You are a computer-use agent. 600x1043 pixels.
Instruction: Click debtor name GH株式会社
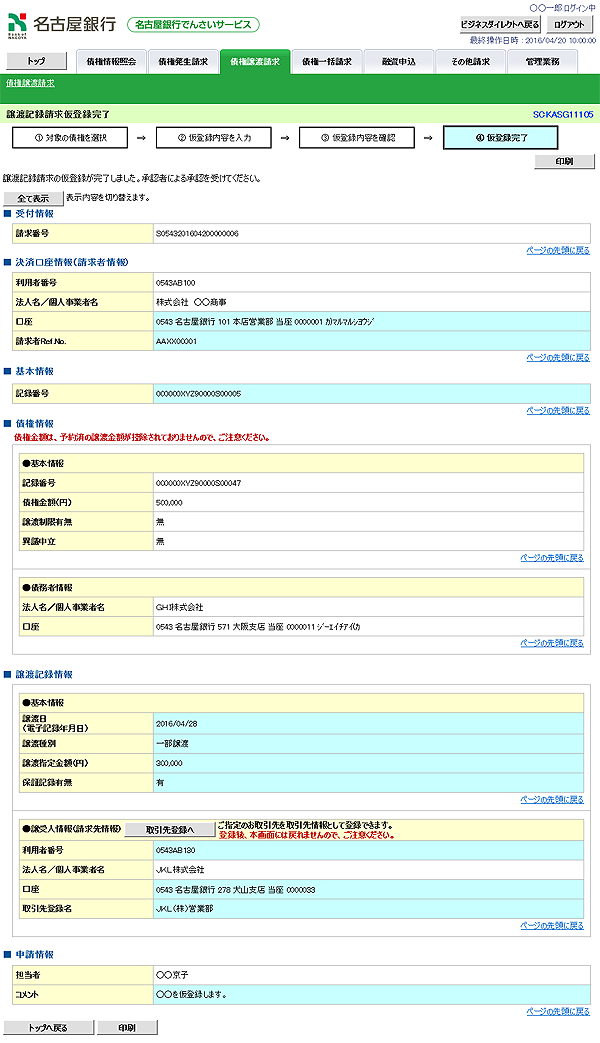180,608
